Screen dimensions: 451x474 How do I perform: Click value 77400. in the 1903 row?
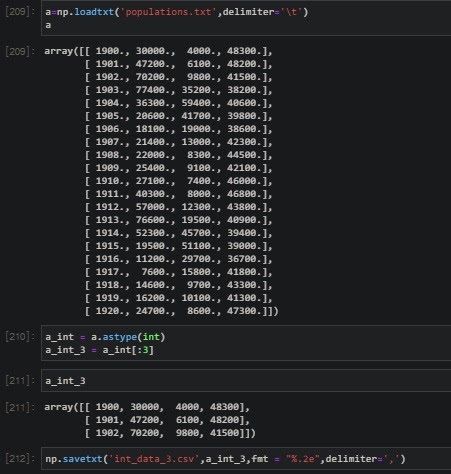pos(153,90)
